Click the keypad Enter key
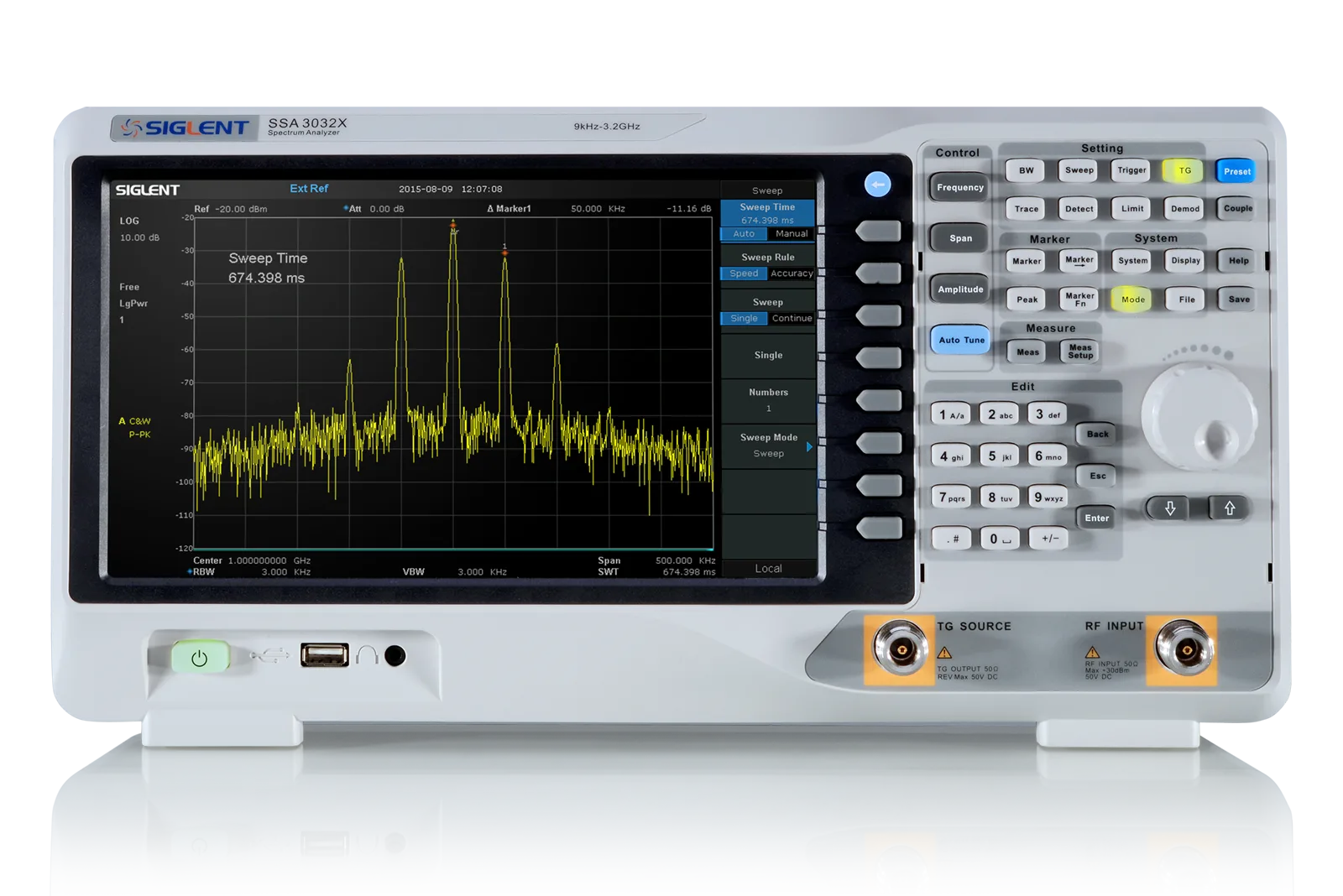Image resolution: width=1343 pixels, height=896 pixels. point(1096,518)
